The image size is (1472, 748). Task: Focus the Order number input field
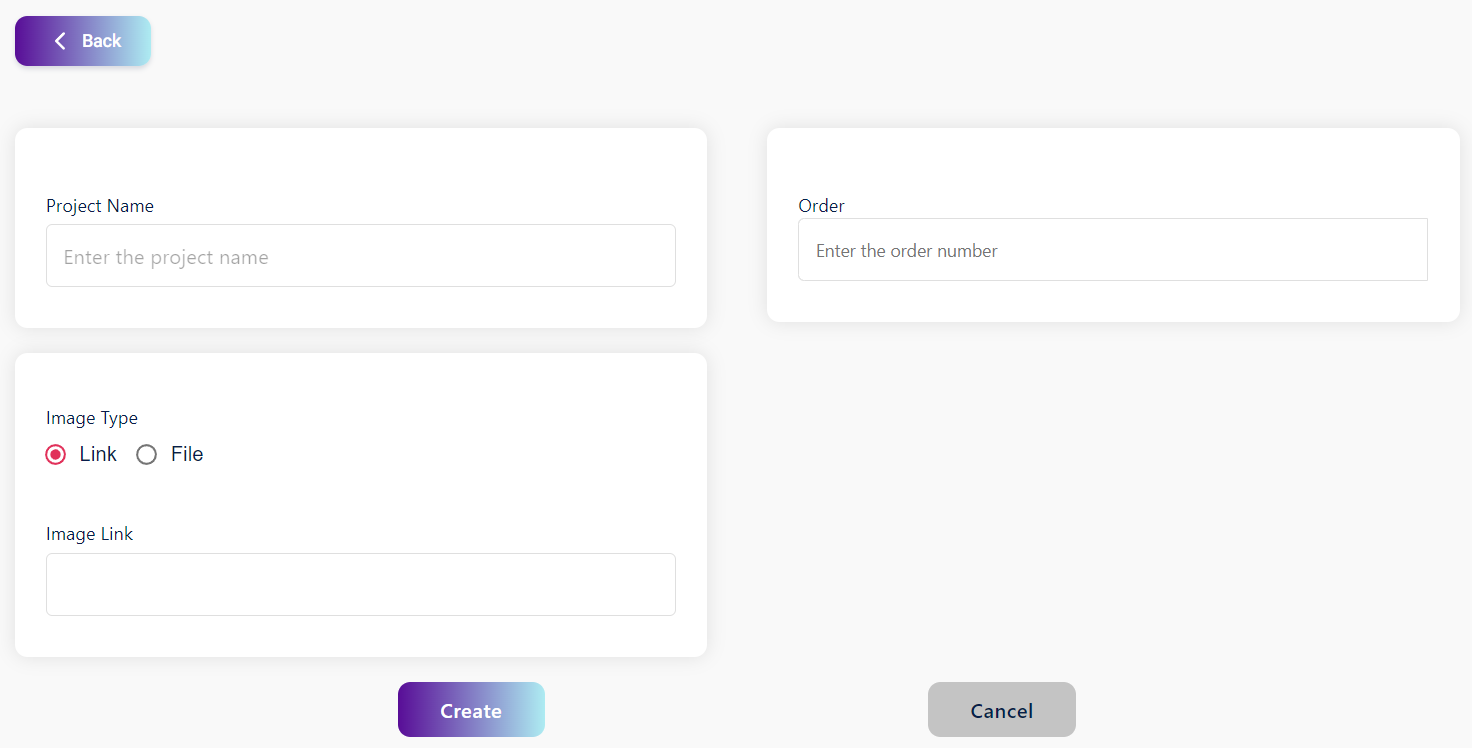point(1112,250)
